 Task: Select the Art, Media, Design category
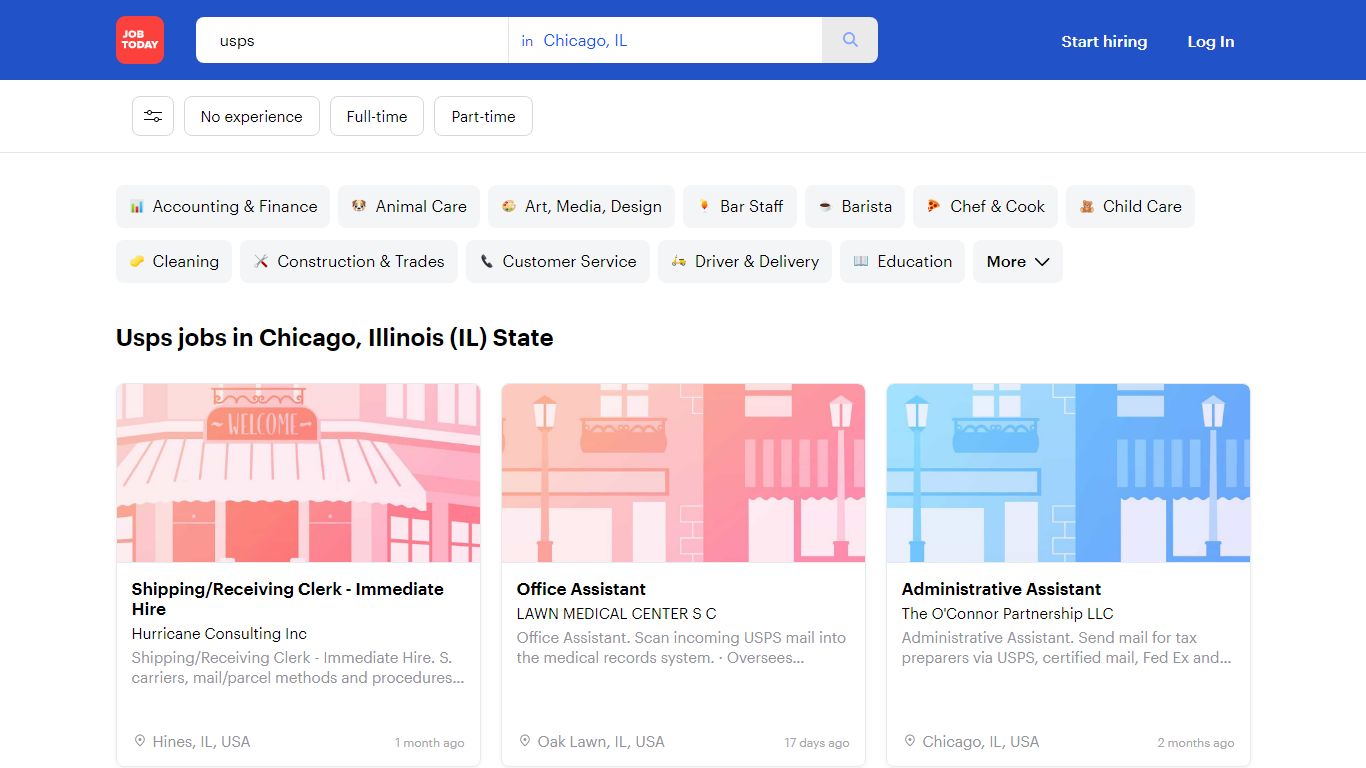tap(581, 207)
